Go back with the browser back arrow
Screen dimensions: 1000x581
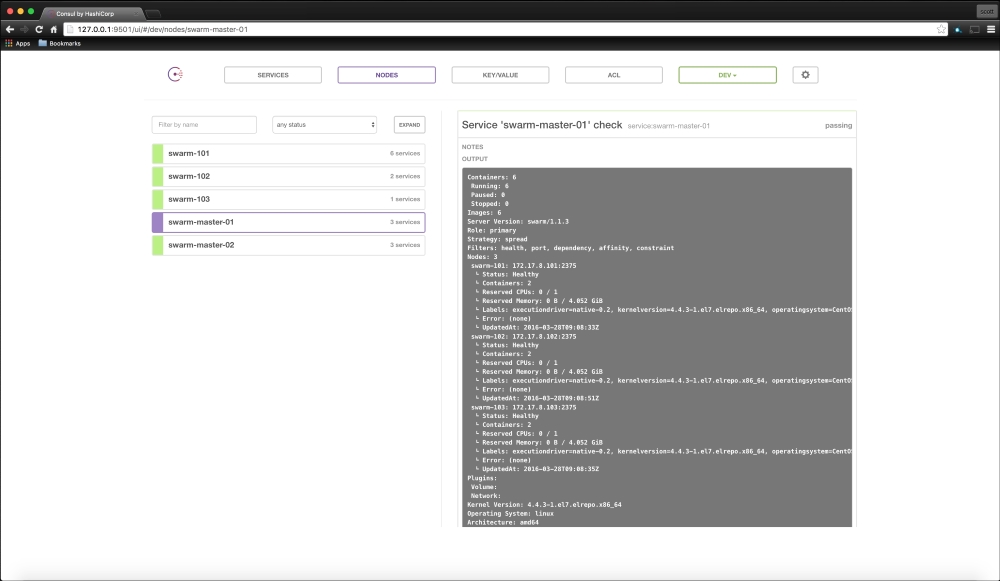coord(10,29)
